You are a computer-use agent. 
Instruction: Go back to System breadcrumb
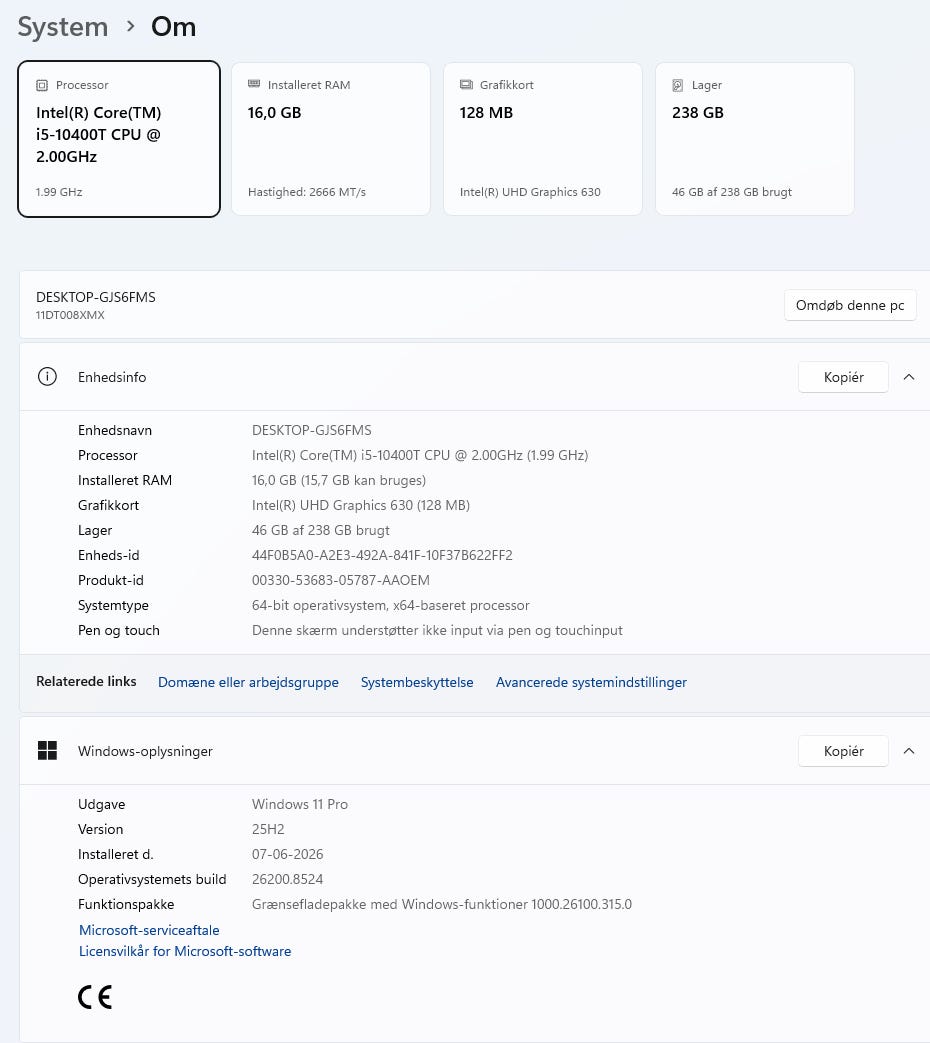click(x=63, y=27)
